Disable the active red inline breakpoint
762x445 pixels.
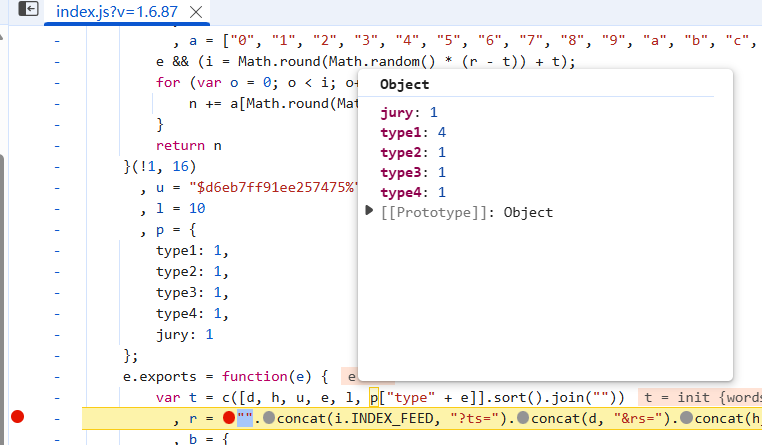[x=229, y=417]
